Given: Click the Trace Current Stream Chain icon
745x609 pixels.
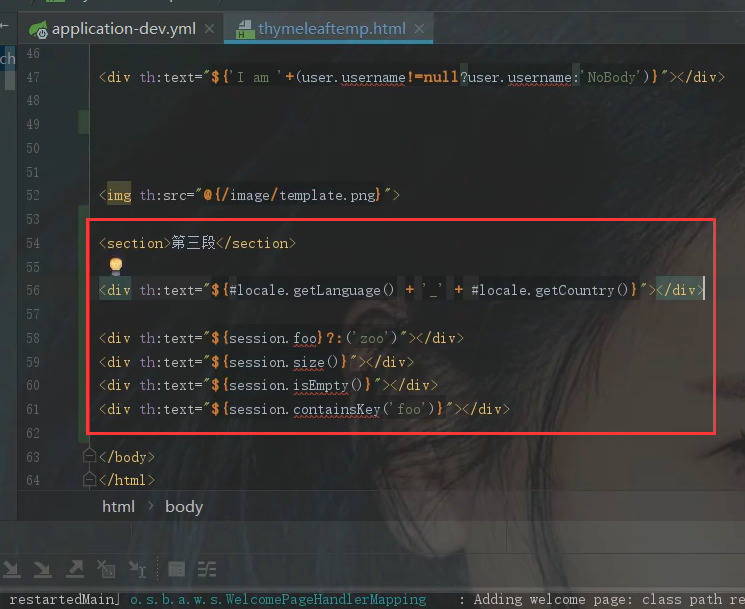Looking at the screenshot, I should pos(207,569).
